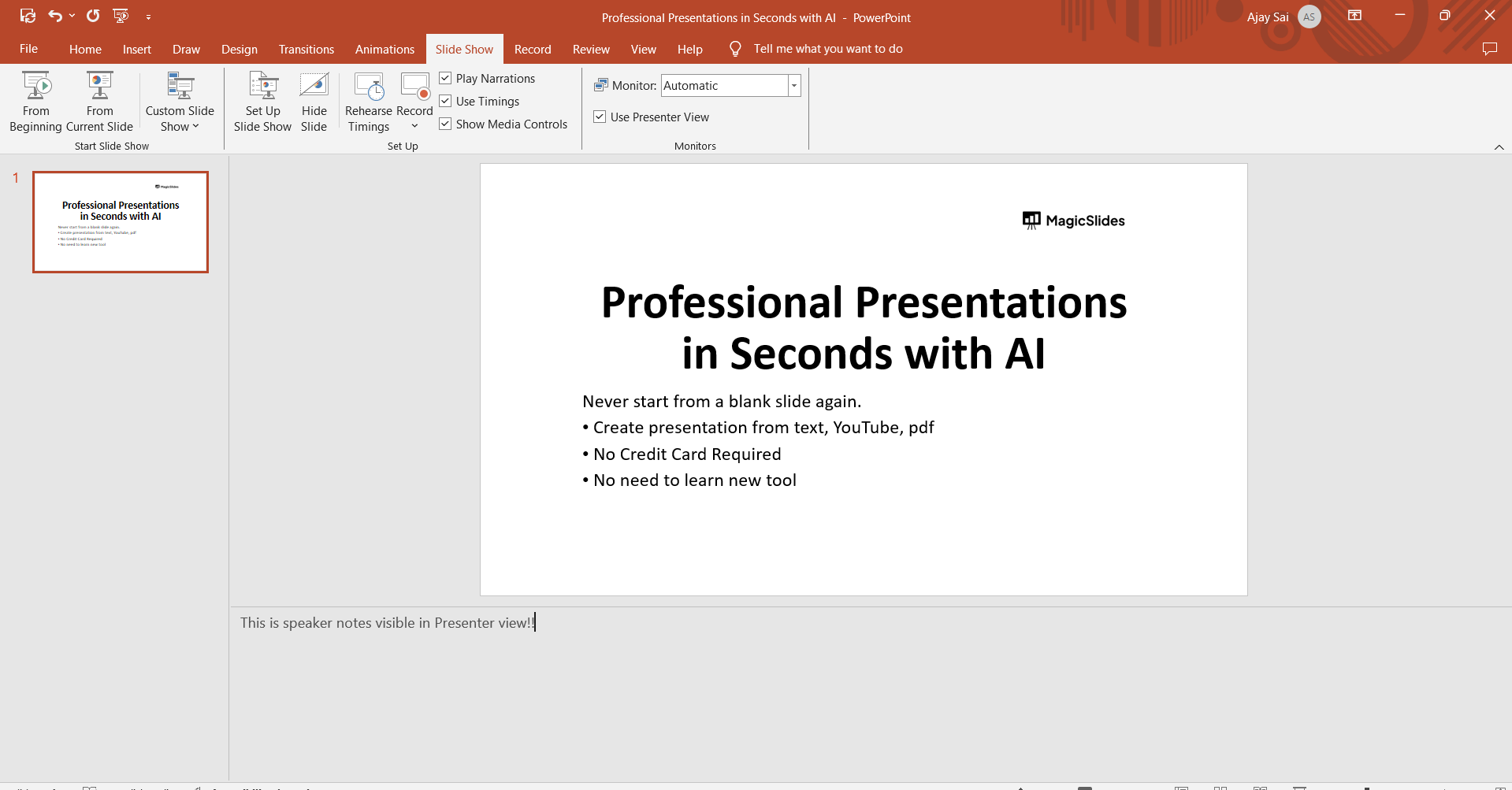Start slide show From Beginning
The height and width of the screenshot is (790, 1512).
pos(35,102)
